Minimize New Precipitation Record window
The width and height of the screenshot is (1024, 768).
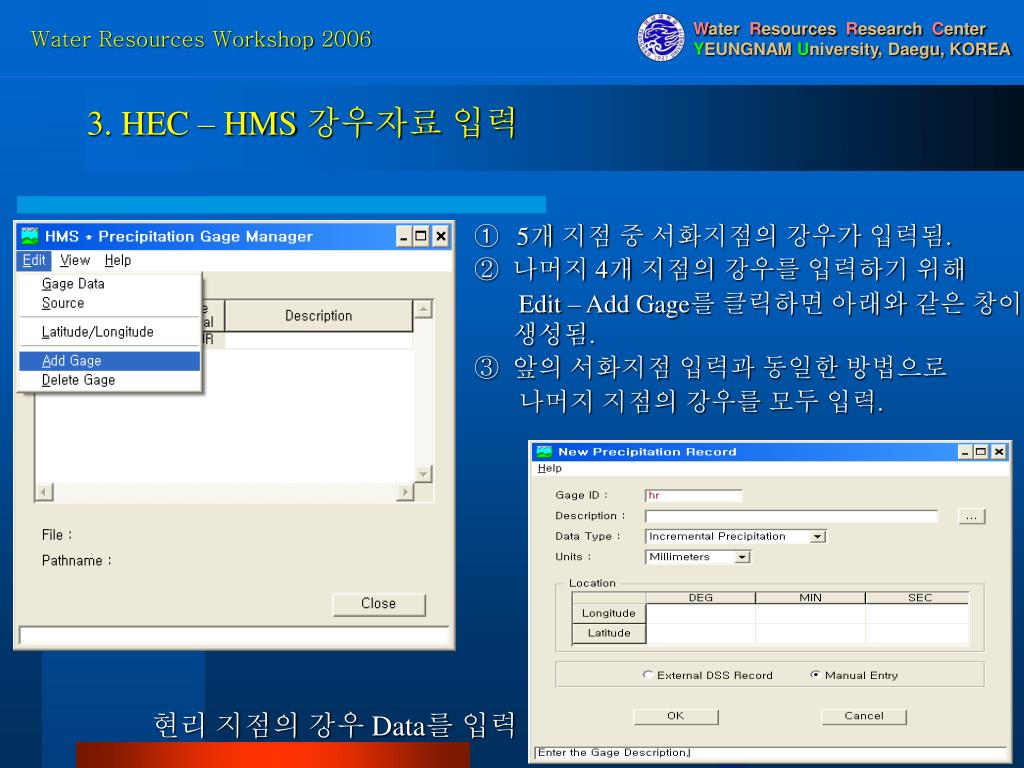coord(965,452)
